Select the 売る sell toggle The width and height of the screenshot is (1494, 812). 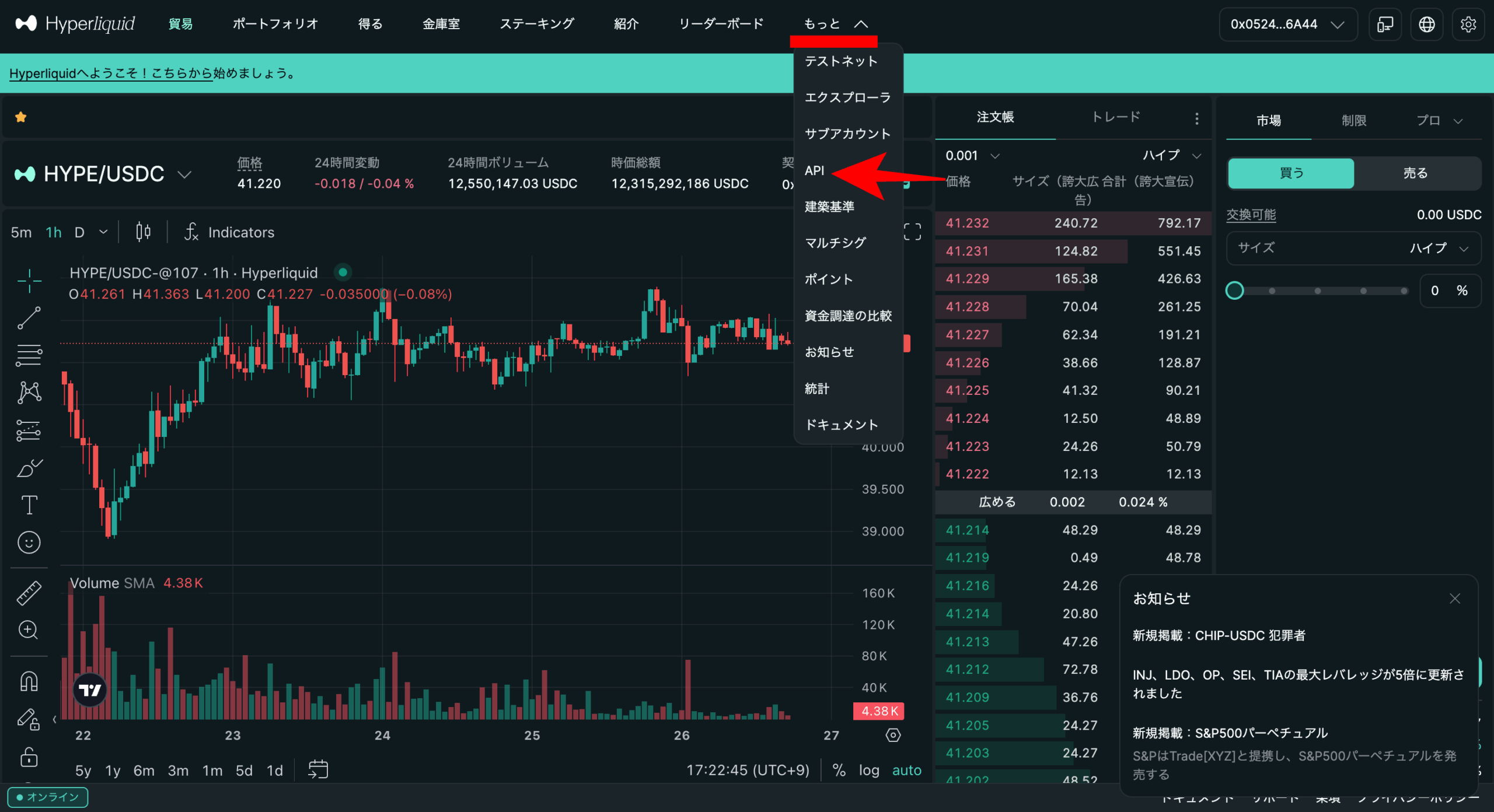[1415, 173]
